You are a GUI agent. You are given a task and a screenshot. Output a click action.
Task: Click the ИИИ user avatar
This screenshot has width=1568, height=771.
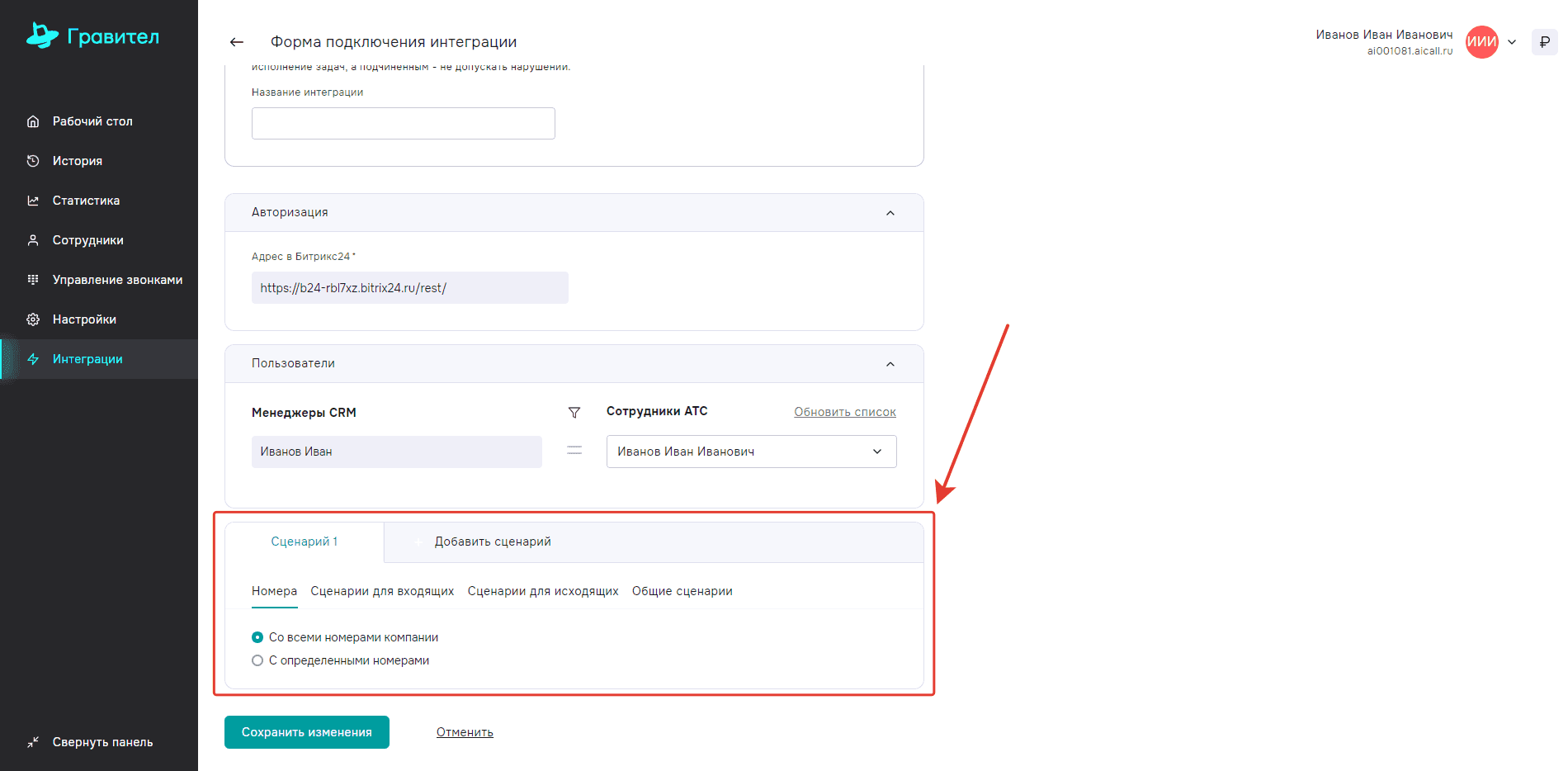pyautogui.click(x=1481, y=42)
